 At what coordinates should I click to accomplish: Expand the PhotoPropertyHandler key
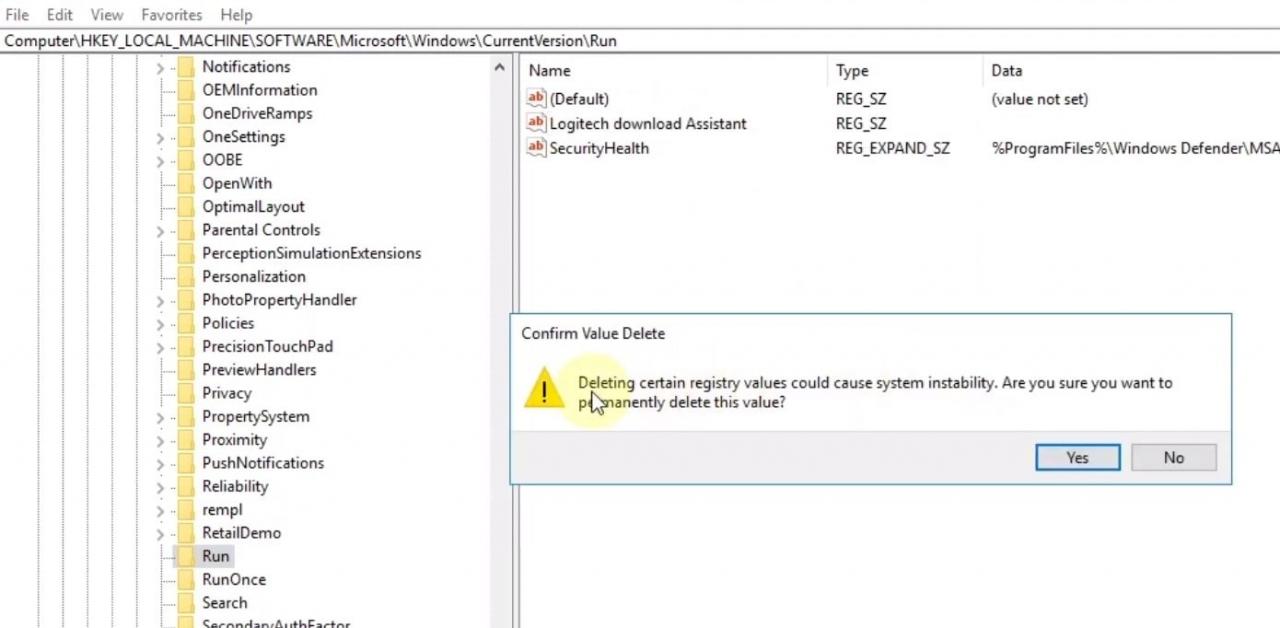pyautogui.click(x=160, y=300)
